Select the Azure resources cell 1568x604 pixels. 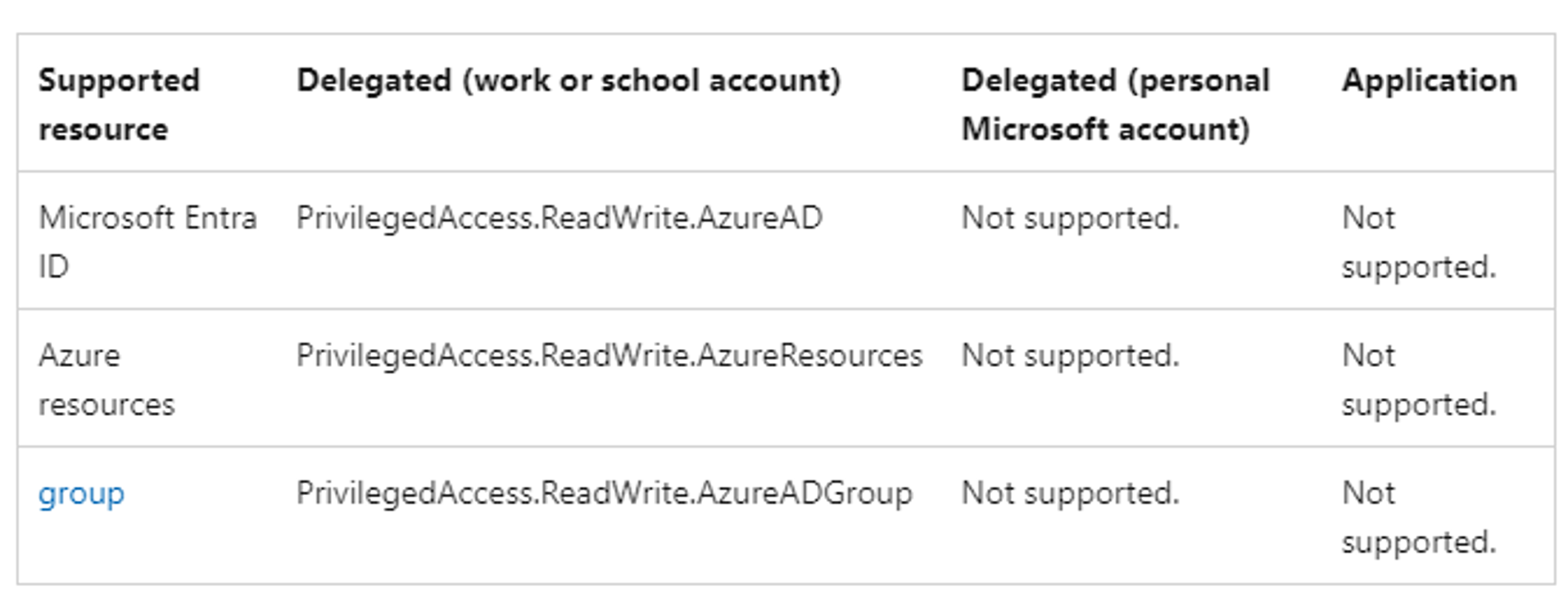(107, 380)
